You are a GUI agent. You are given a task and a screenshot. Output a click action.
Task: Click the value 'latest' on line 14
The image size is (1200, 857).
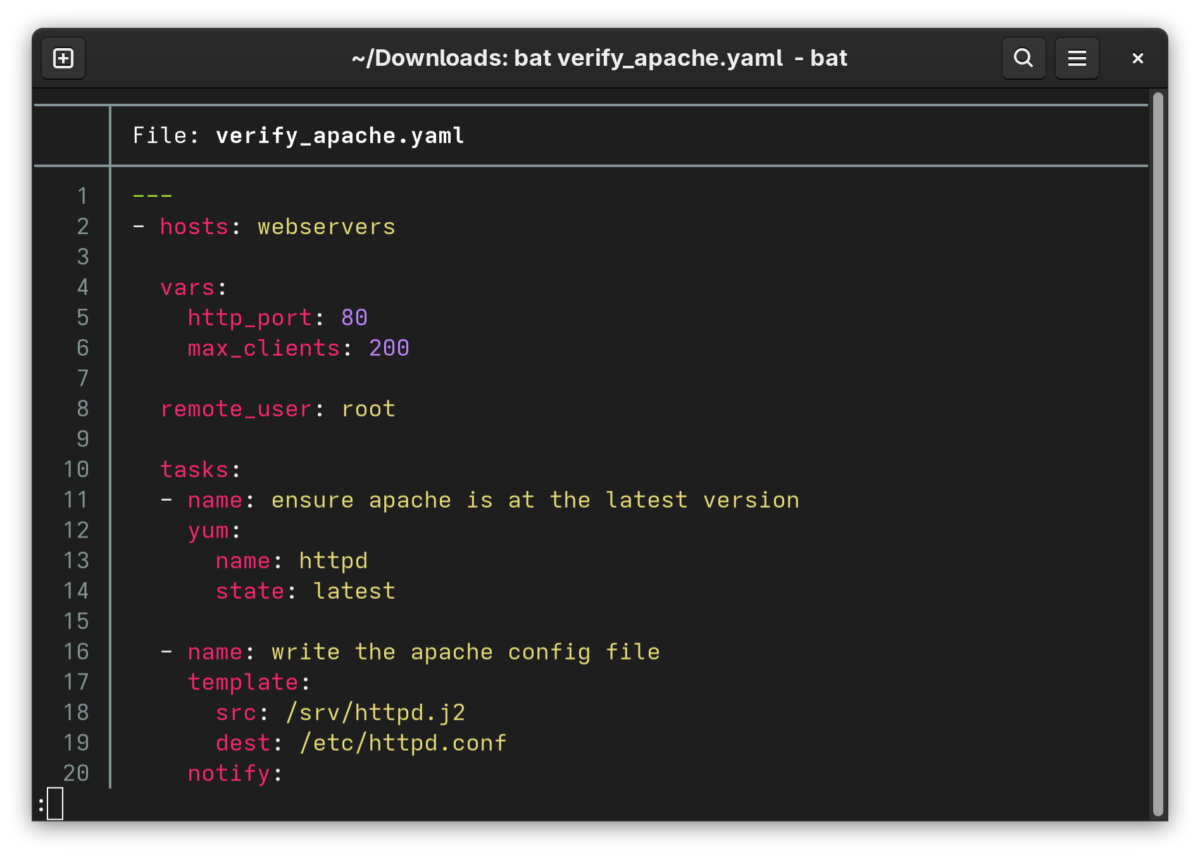coord(354,591)
